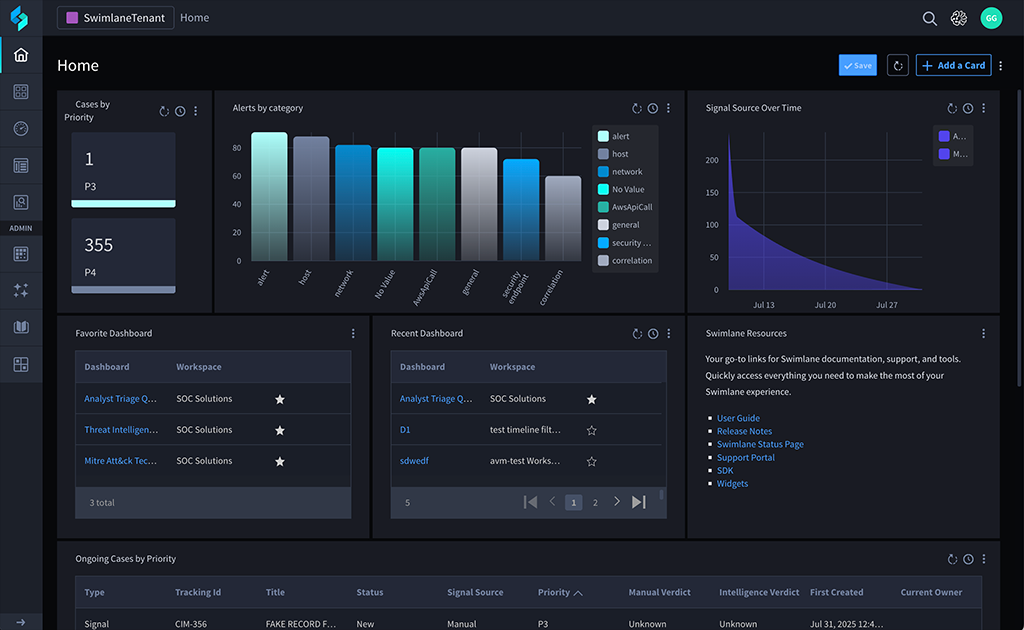Screen dimensions: 1024x630
Task: Click the Add a Card button
Action: 953,65
